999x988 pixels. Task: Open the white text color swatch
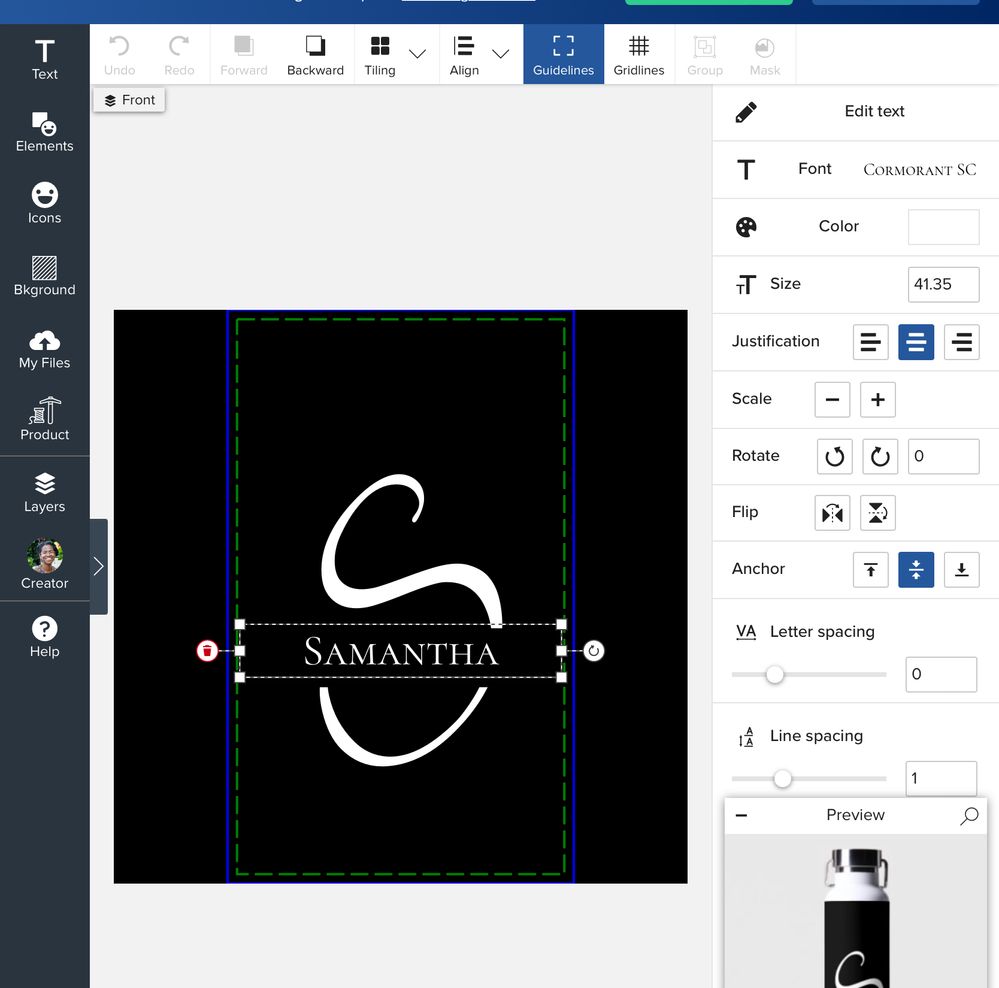point(943,227)
